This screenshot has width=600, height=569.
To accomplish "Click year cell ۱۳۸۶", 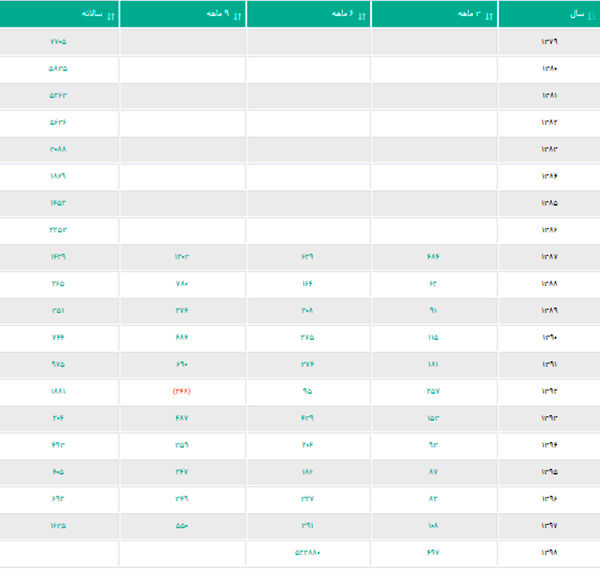I will click(x=549, y=230).
